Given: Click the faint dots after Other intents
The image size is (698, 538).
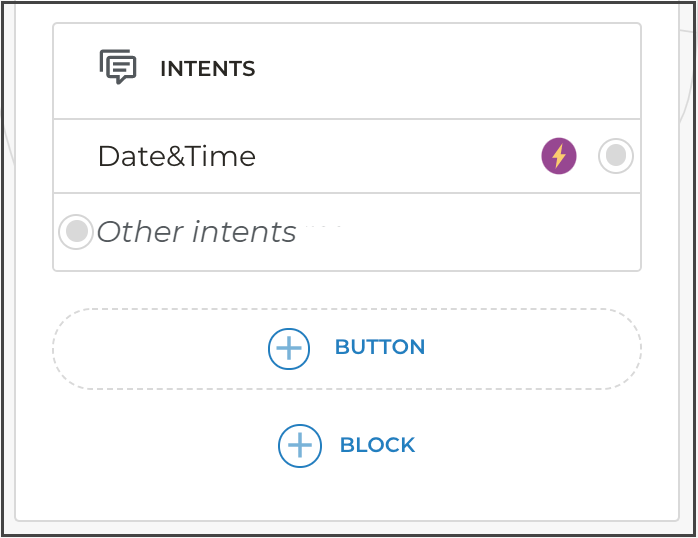Looking at the screenshot, I should pos(327,229).
